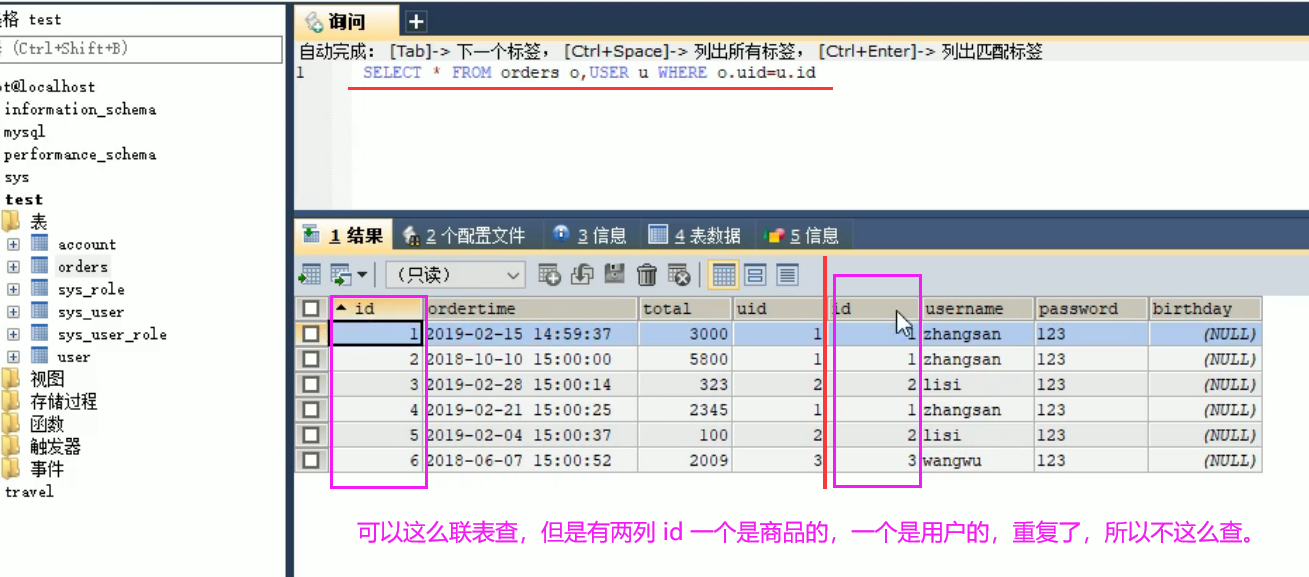Image resolution: width=1309 pixels, height=577 pixels.
Task: Open the 4 表数据 tab
Action: (x=695, y=236)
